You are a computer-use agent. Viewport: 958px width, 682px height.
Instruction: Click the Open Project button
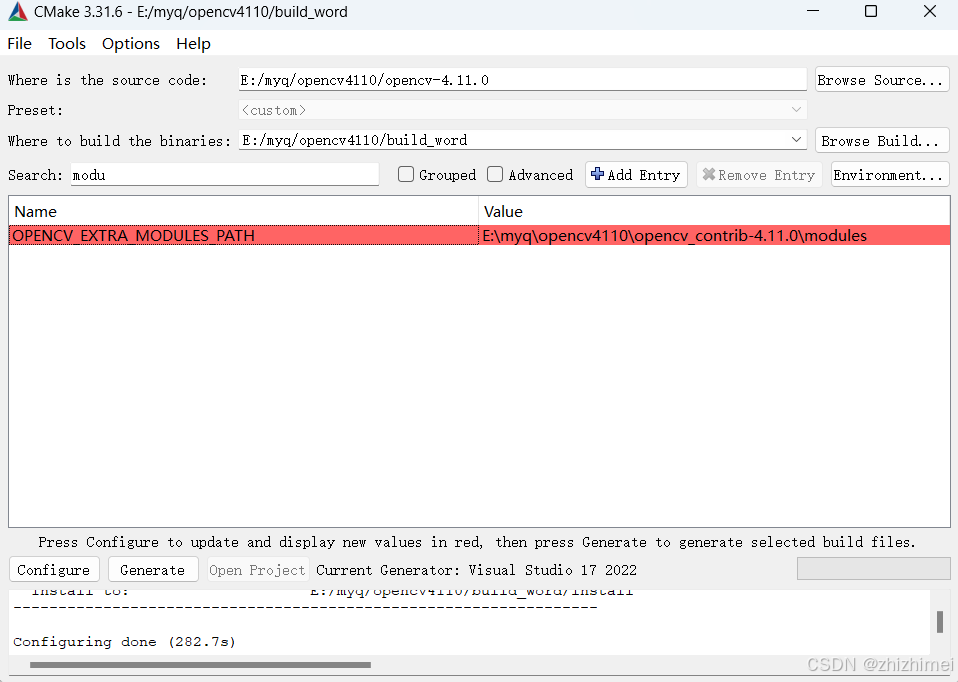coord(258,570)
